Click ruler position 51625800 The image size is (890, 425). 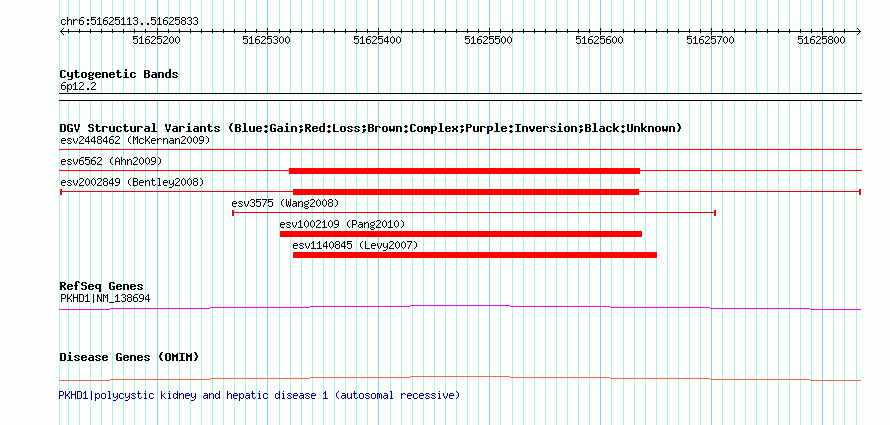[822, 40]
